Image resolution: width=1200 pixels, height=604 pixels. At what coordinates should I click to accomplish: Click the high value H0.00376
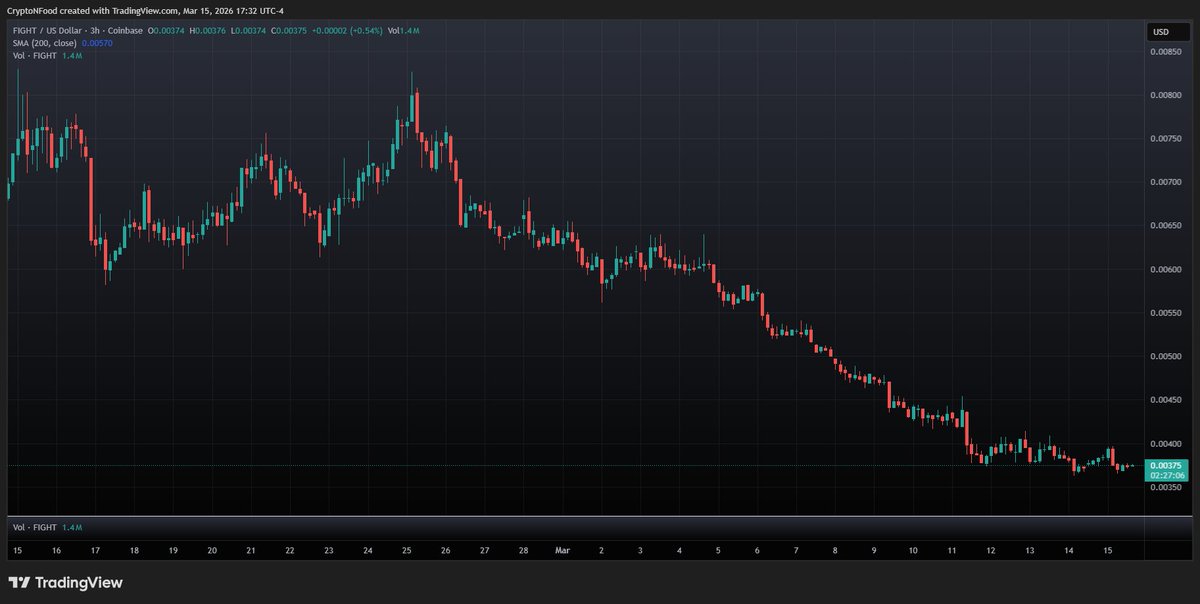point(206,31)
